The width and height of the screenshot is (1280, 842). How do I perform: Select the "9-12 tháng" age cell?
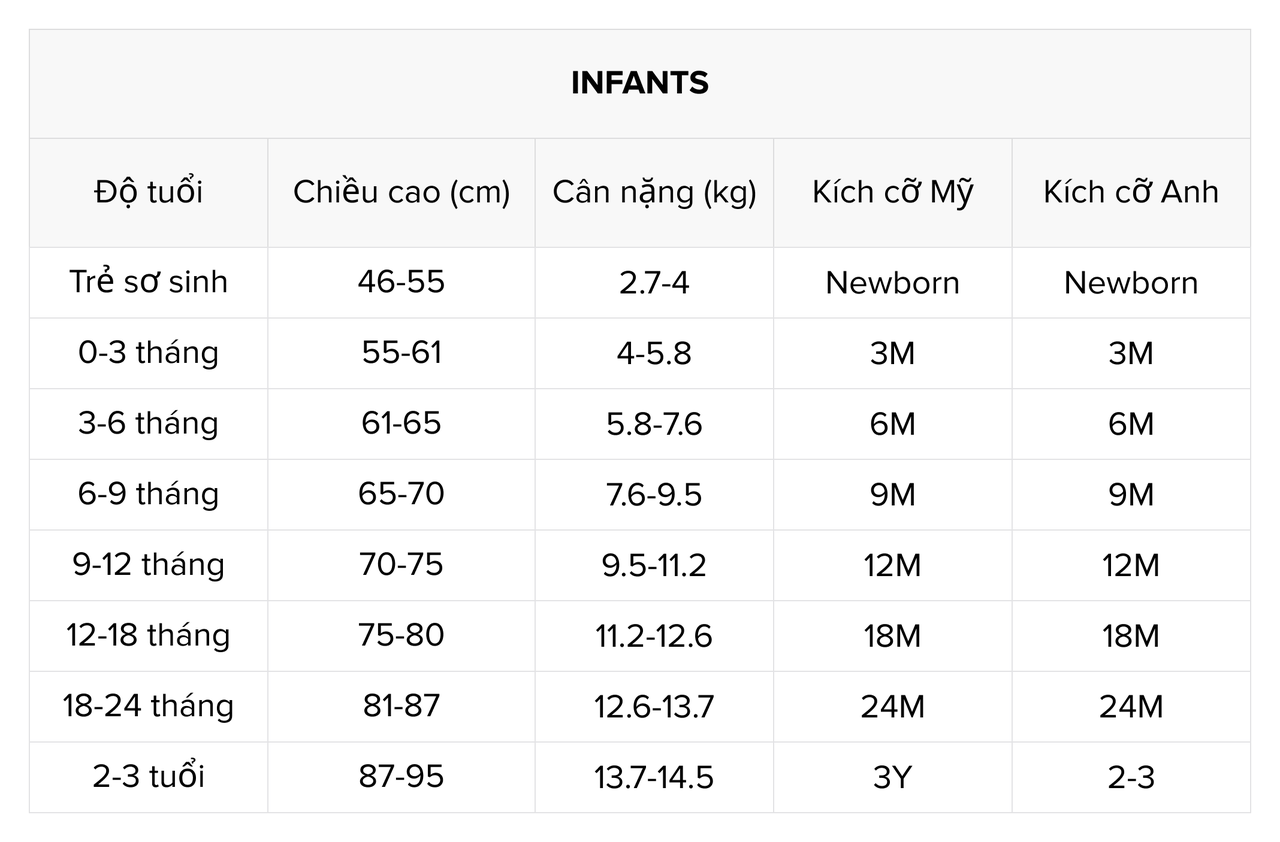[x=148, y=565]
